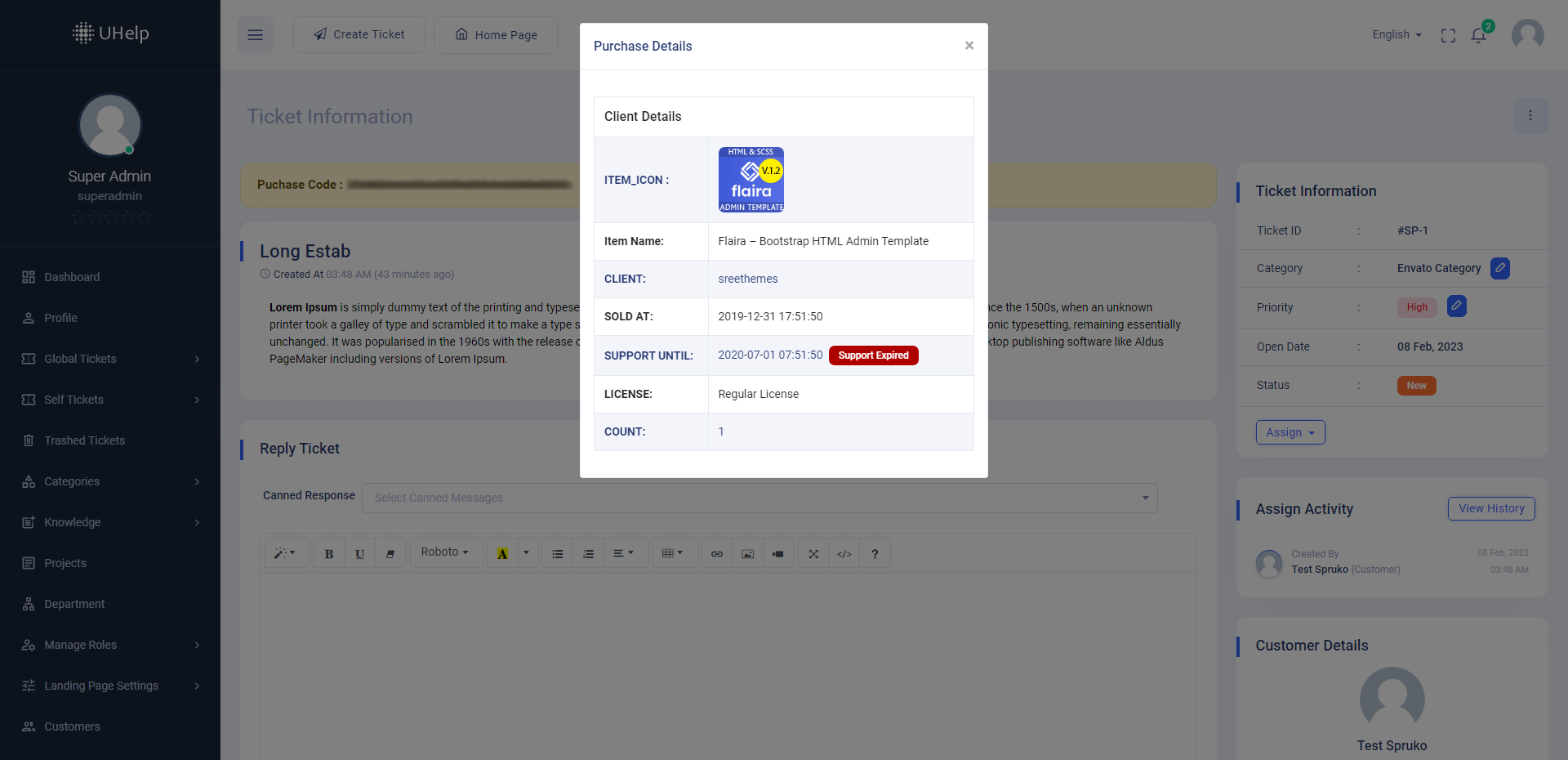Insert a hyperlink in the reply editor
This screenshot has height=760, width=1568.
click(716, 553)
